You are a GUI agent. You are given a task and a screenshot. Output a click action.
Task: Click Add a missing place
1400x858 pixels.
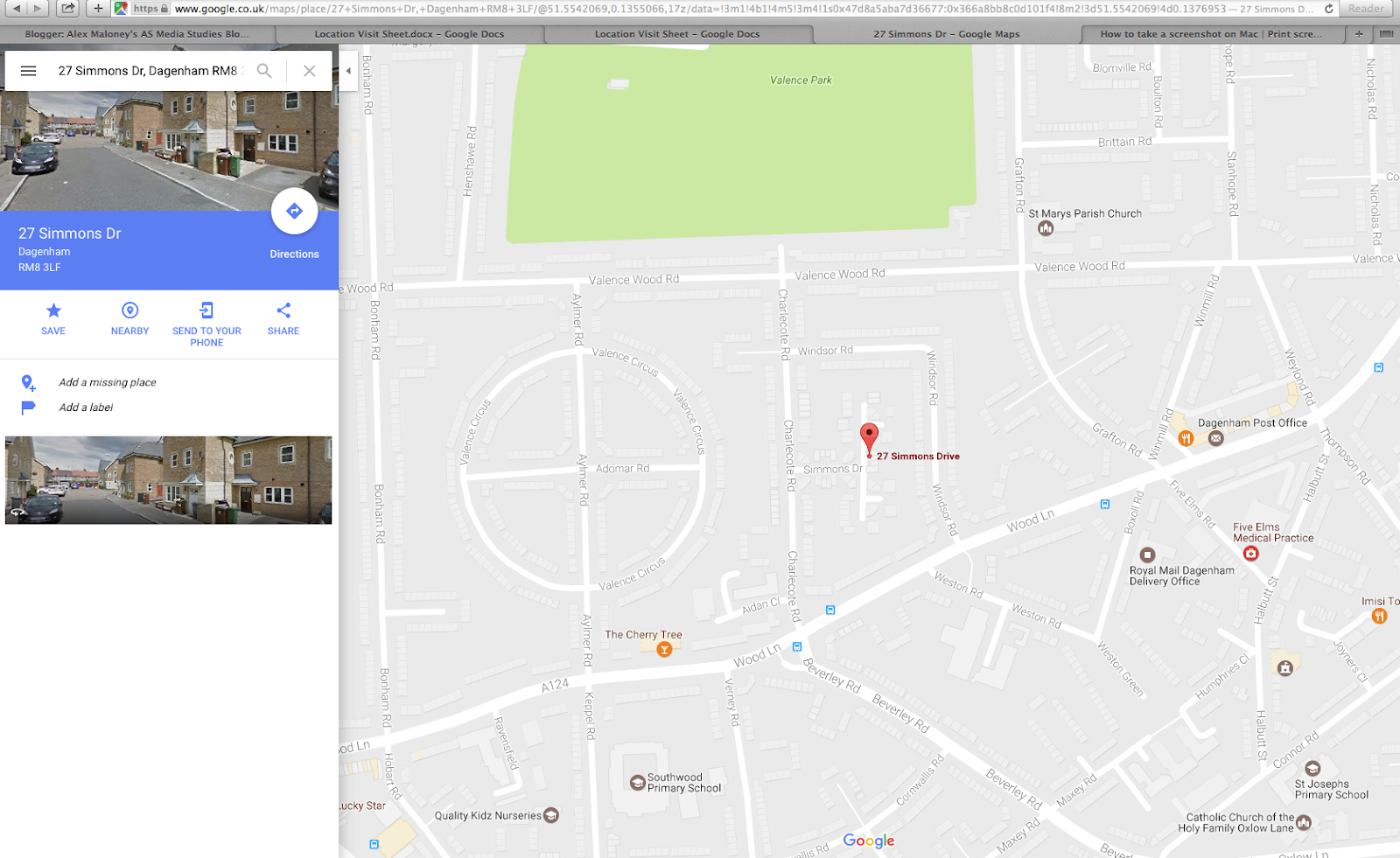tap(107, 382)
